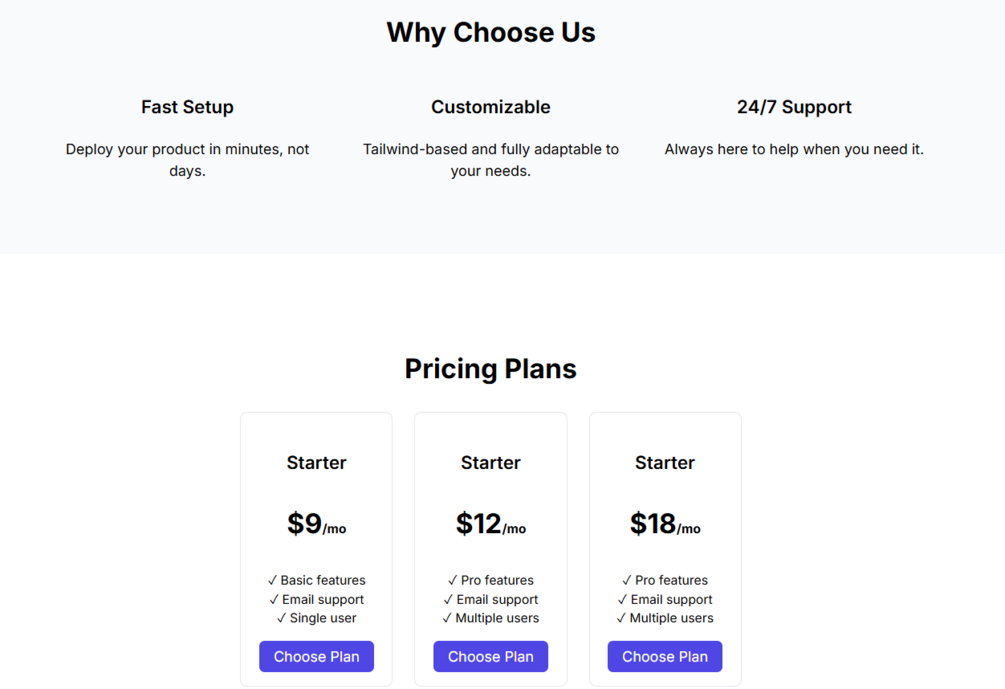This screenshot has height=689, width=1005.
Task: Click checkmark by Multiple users in $12 card
Action: [x=447, y=618]
